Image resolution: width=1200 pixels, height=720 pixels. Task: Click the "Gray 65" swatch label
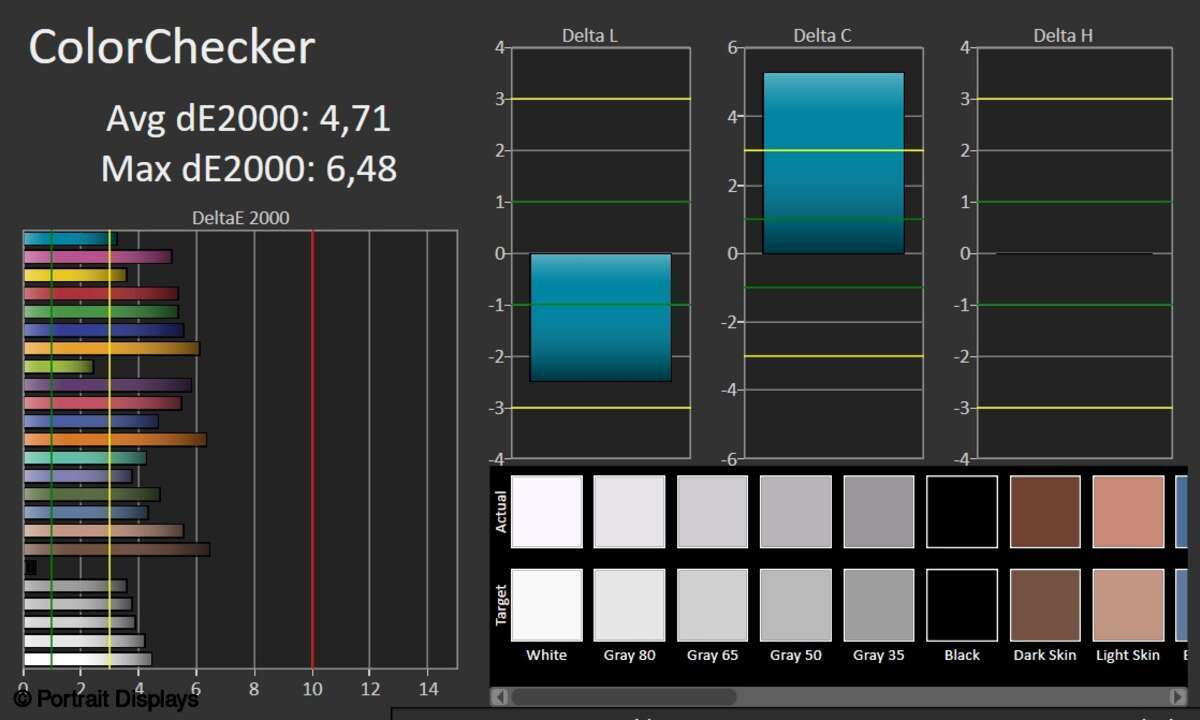point(712,655)
